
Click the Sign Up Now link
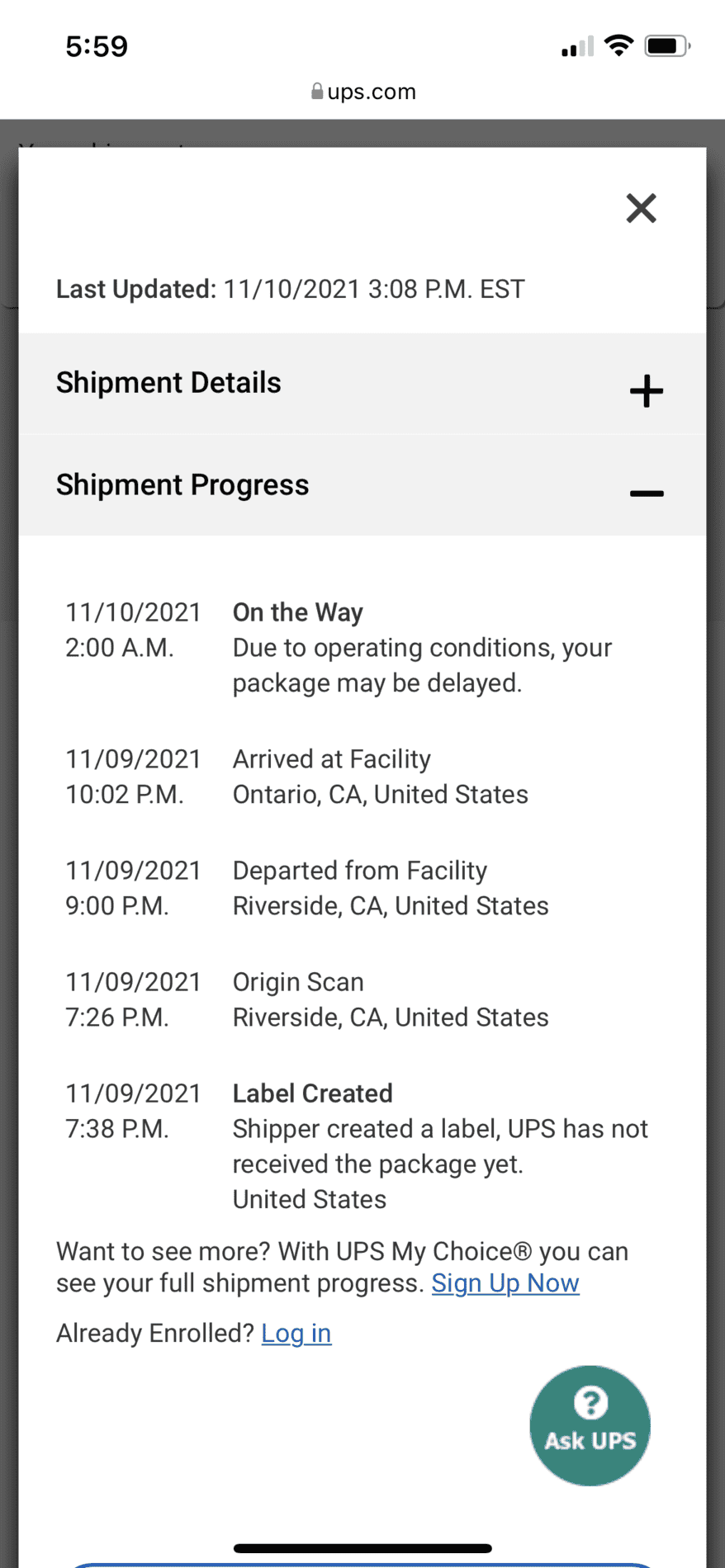click(505, 1283)
